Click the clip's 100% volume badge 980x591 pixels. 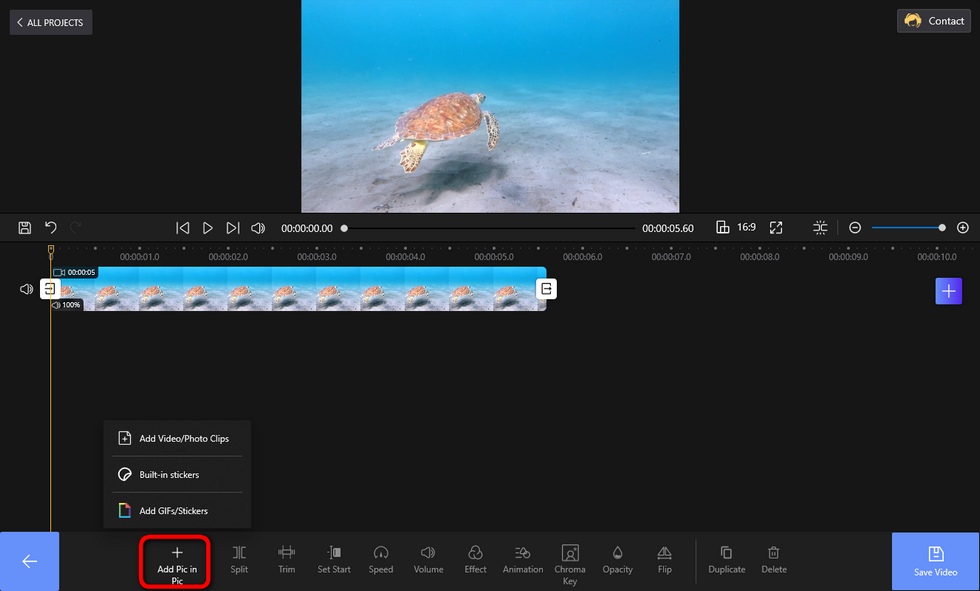pos(66,305)
